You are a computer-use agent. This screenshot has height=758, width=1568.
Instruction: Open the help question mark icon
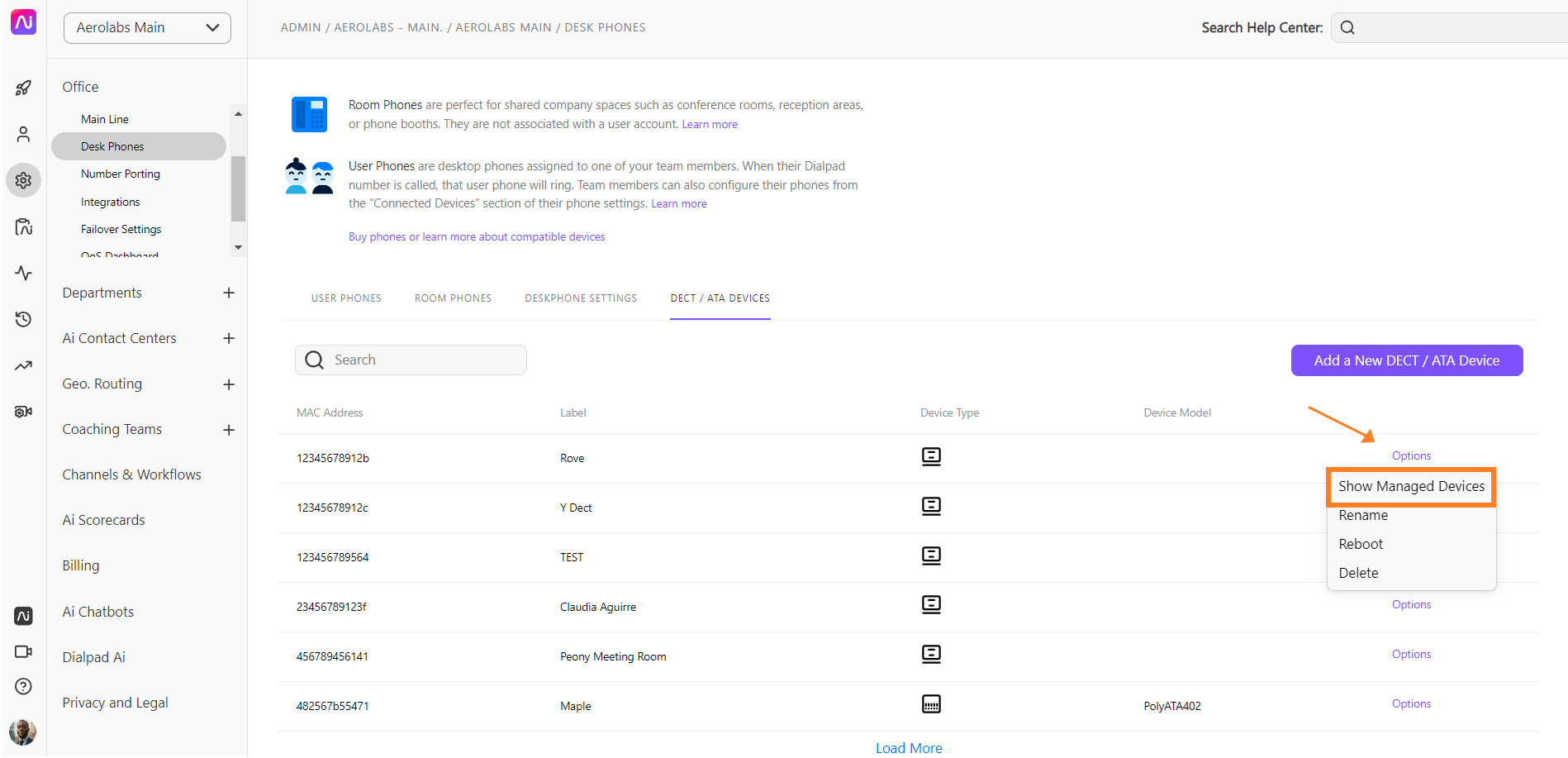pos(23,686)
